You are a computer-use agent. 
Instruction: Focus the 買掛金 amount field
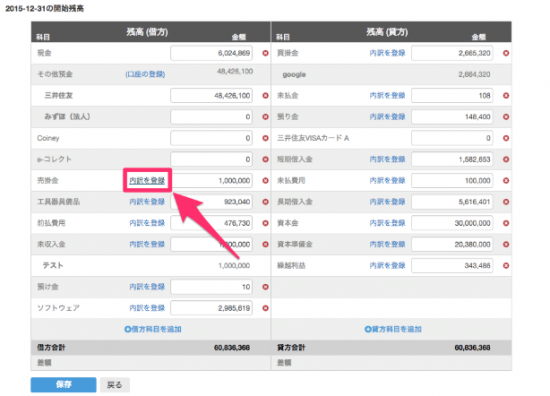tap(452, 53)
